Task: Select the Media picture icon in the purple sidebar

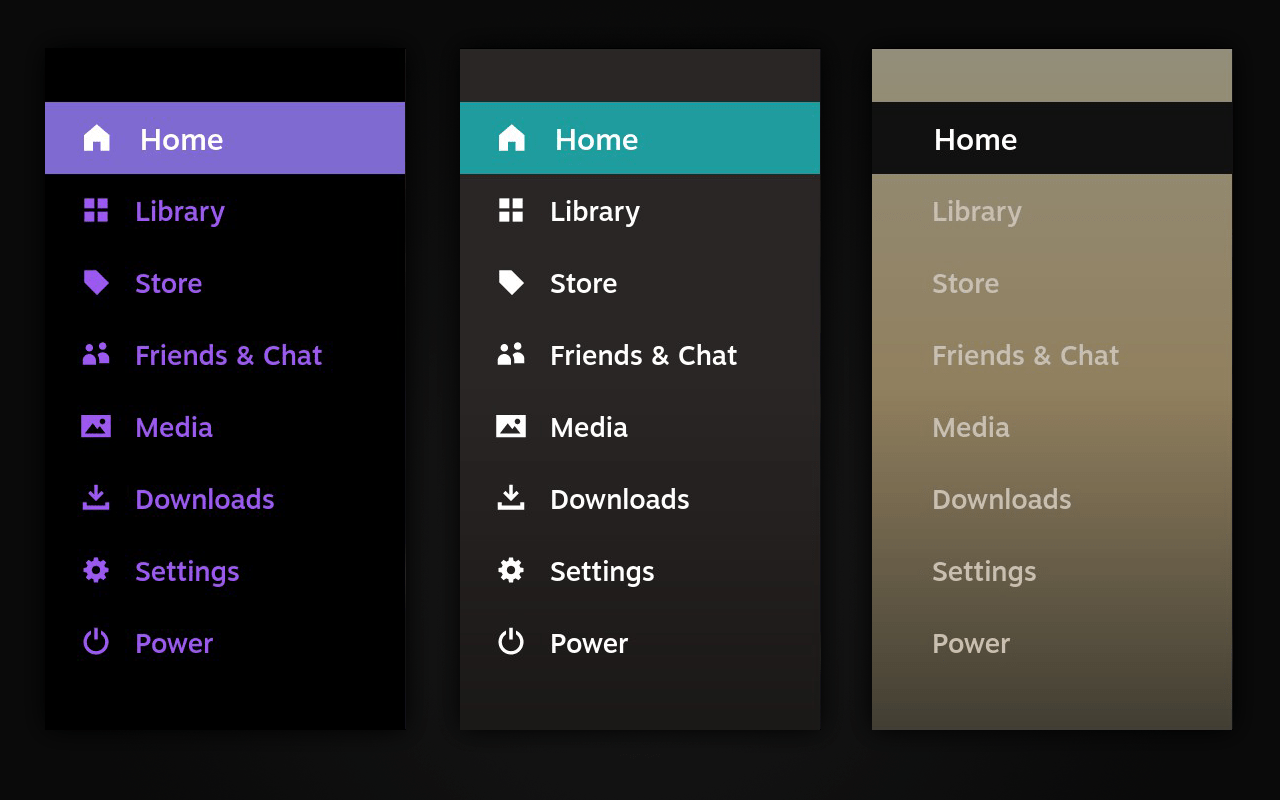Action: [96, 427]
